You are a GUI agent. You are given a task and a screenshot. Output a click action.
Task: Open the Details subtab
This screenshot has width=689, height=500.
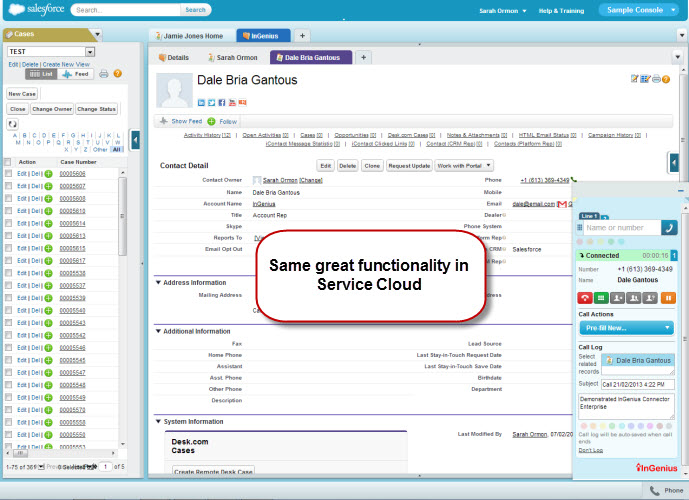click(x=174, y=58)
